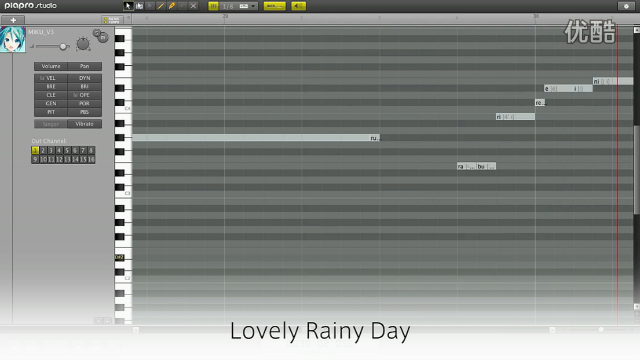This screenshot has height=360, width=640.
Task: Select out channel 2
Action: (x=43, y=151)
